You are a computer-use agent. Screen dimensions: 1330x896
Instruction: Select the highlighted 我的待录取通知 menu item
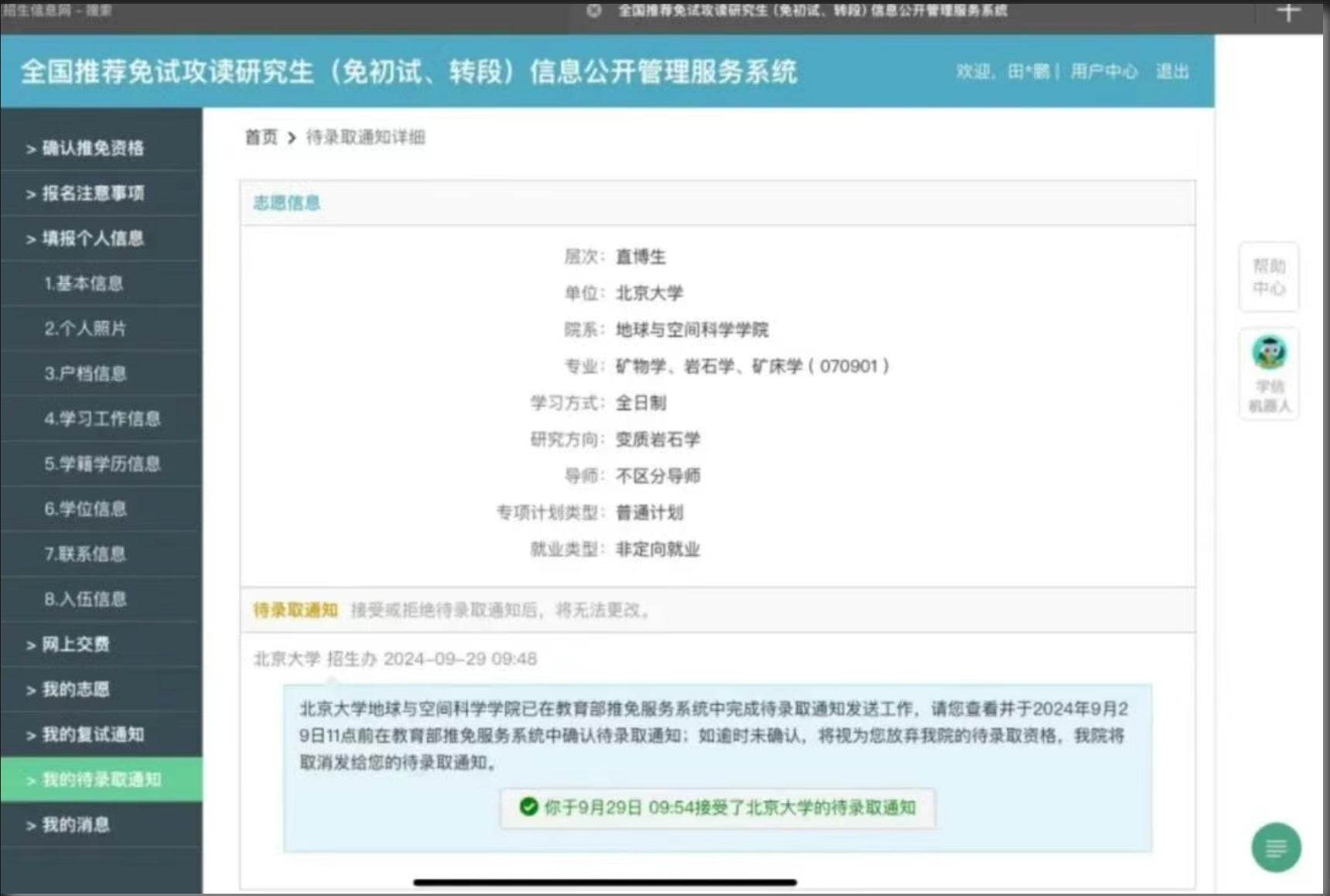[101, 780]
